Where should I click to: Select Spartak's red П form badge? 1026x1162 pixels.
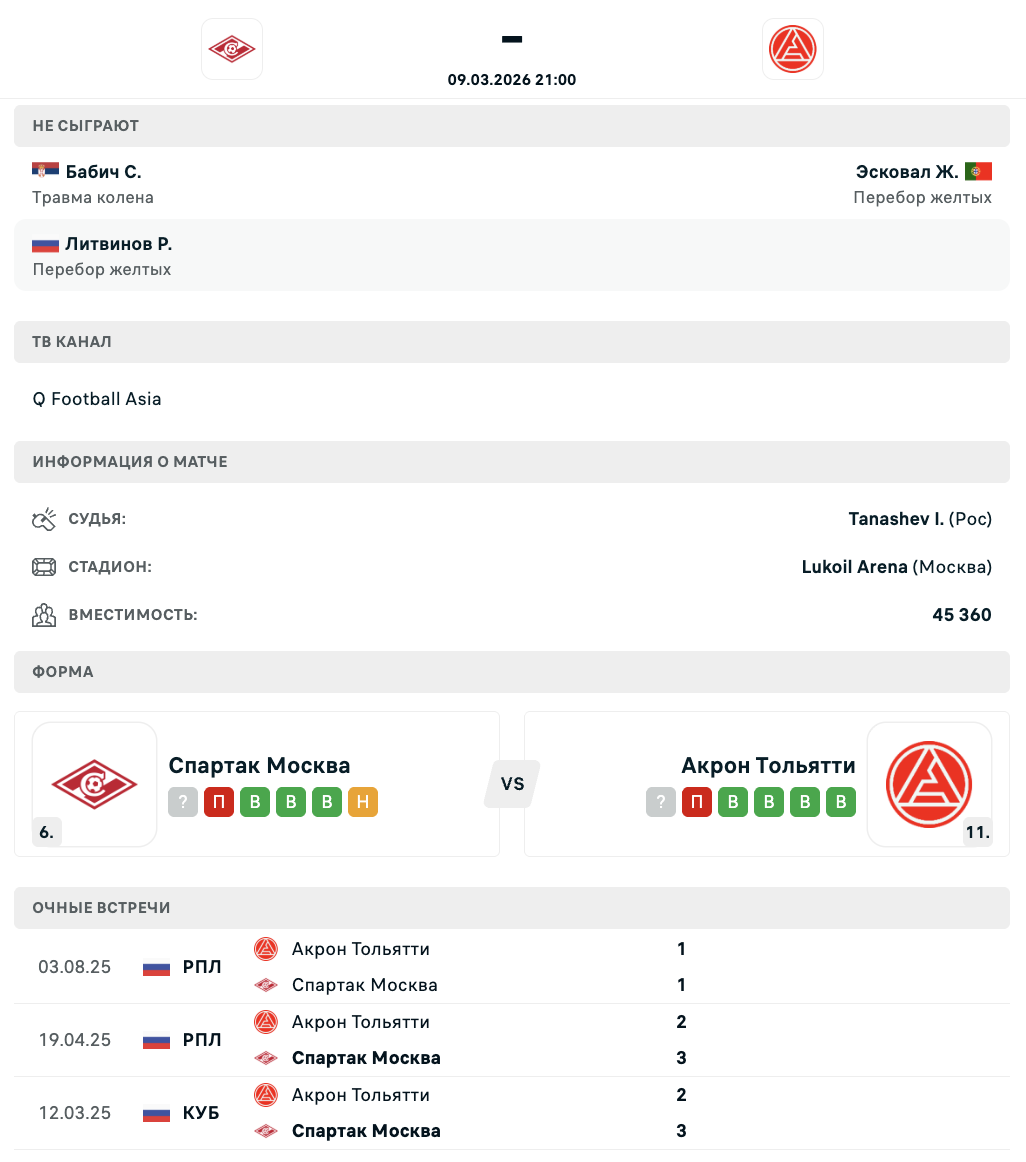pos(219,802)
